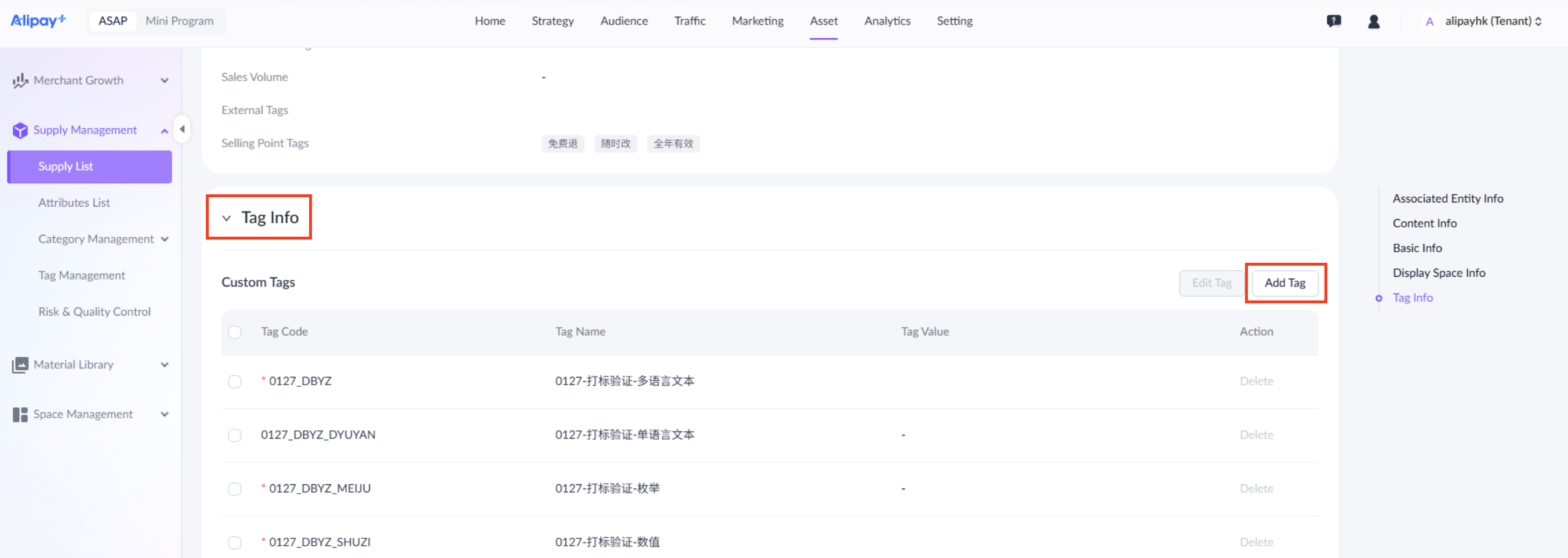The height and width of the screenshot is (558, 1568).
Task: Collapse the Tag Info section
Action: tap(227, 218)
